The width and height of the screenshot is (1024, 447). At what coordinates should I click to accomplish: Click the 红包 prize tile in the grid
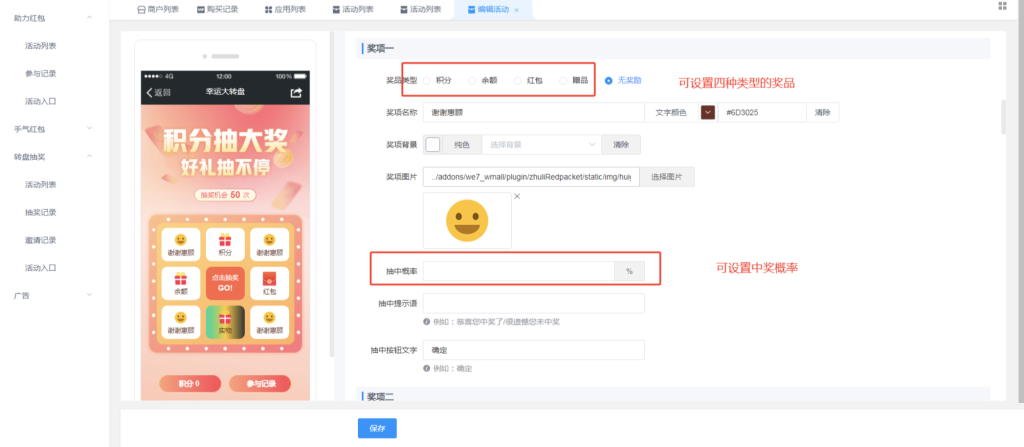268,283
